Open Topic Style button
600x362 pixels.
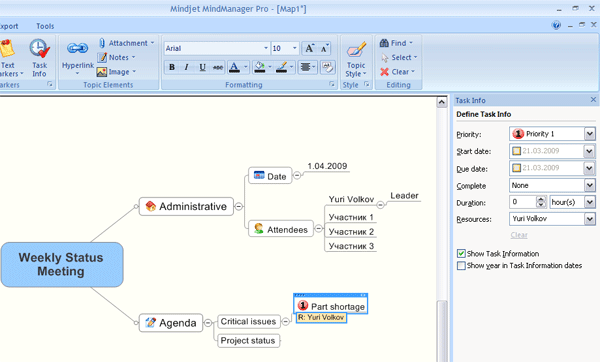pyautogui.click(x=356, y=59)
